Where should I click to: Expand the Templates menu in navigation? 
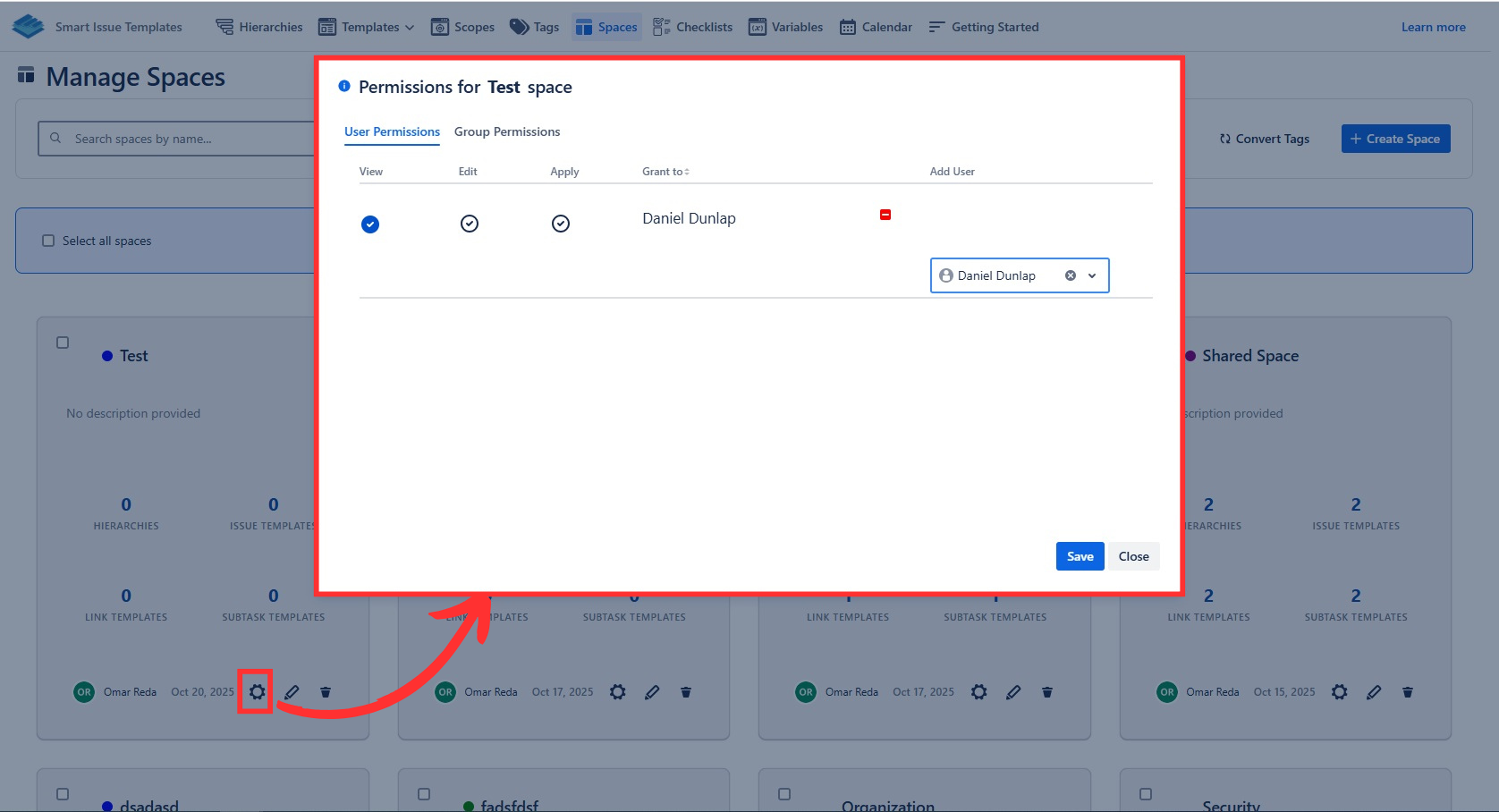(x=367, y=27)
